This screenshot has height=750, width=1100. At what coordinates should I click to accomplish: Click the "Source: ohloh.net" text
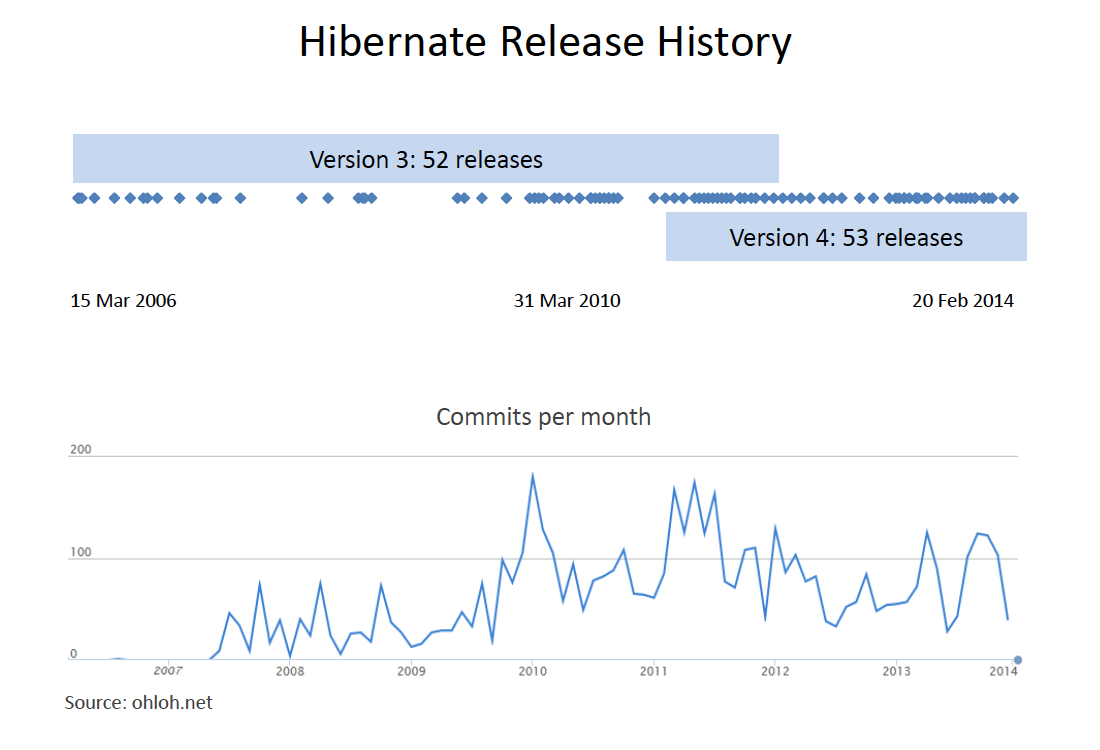[x=139, y=703]
